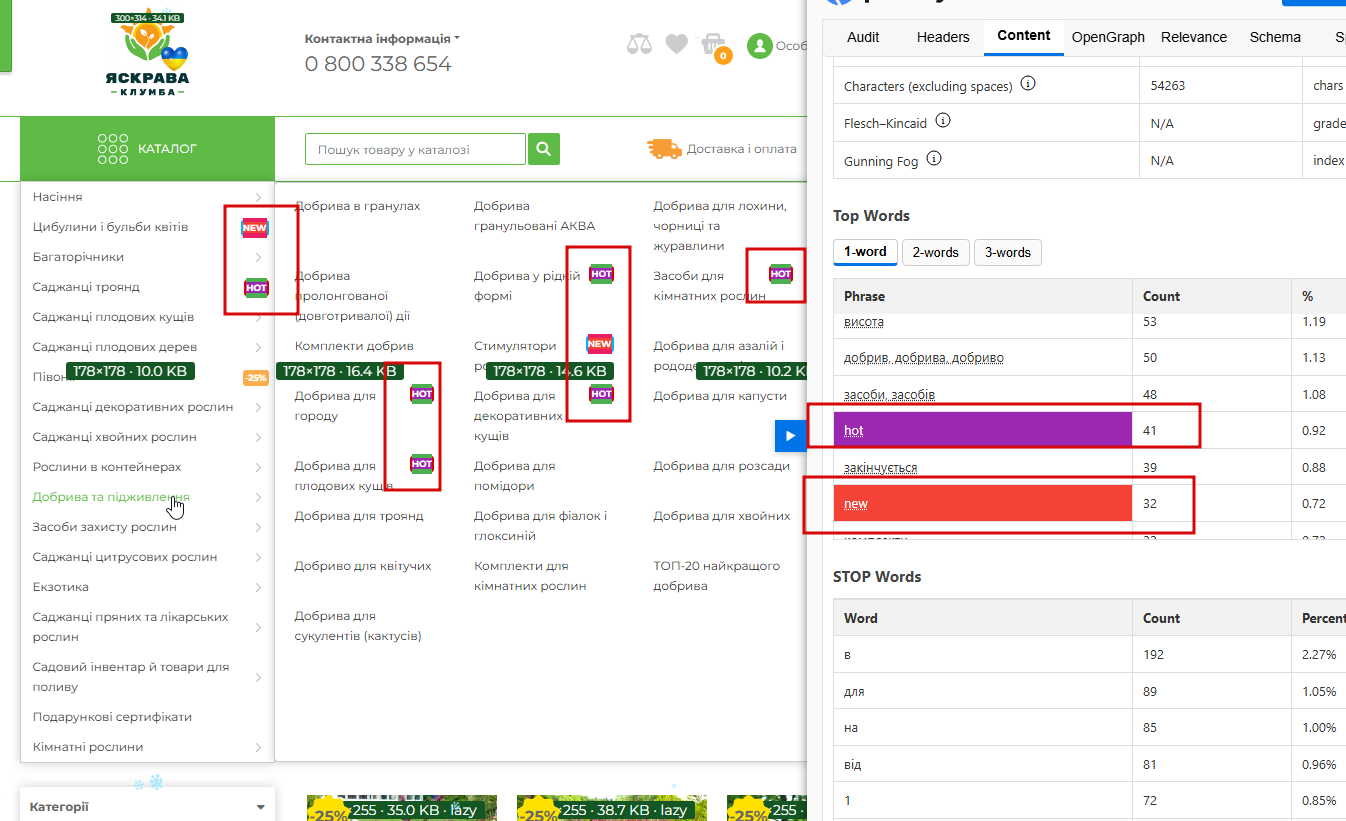Switch to the Relevance tab
Screen dimensions: 1346x821
click(x=1194, y=37)
